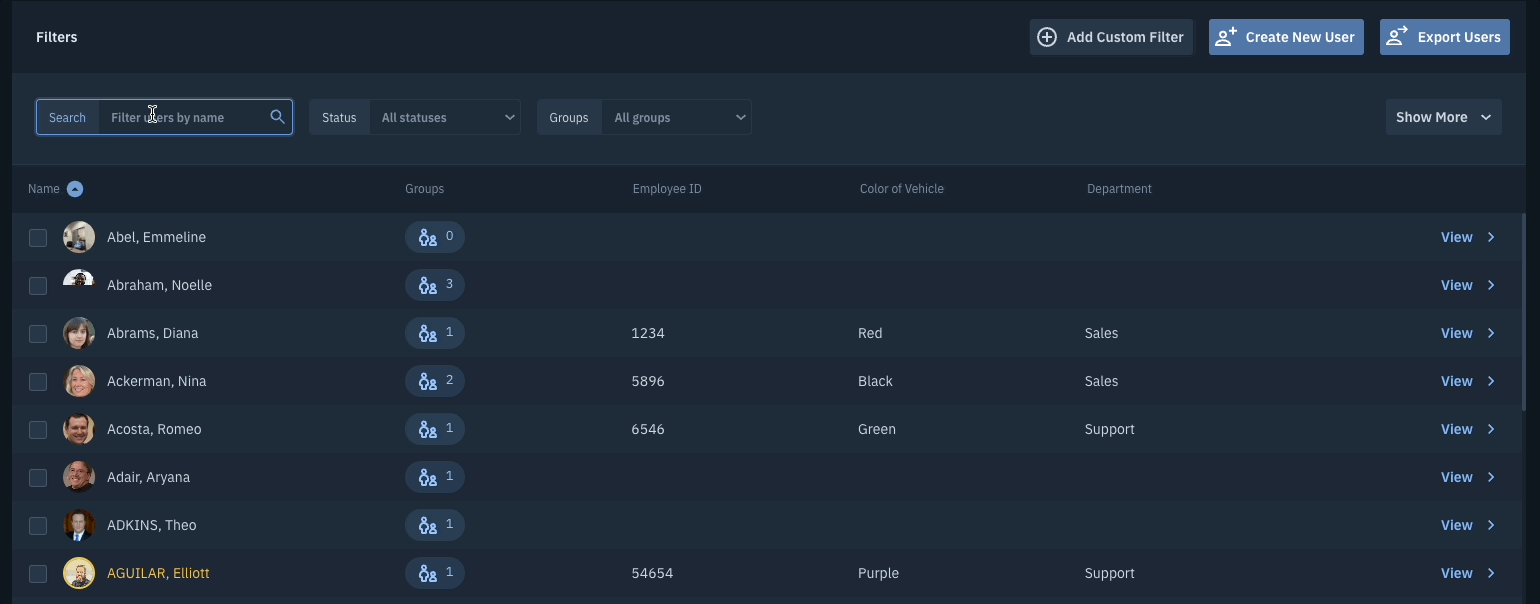
Task: Click the vertical scrollbar of the user list
Action: coord(1523,312)
